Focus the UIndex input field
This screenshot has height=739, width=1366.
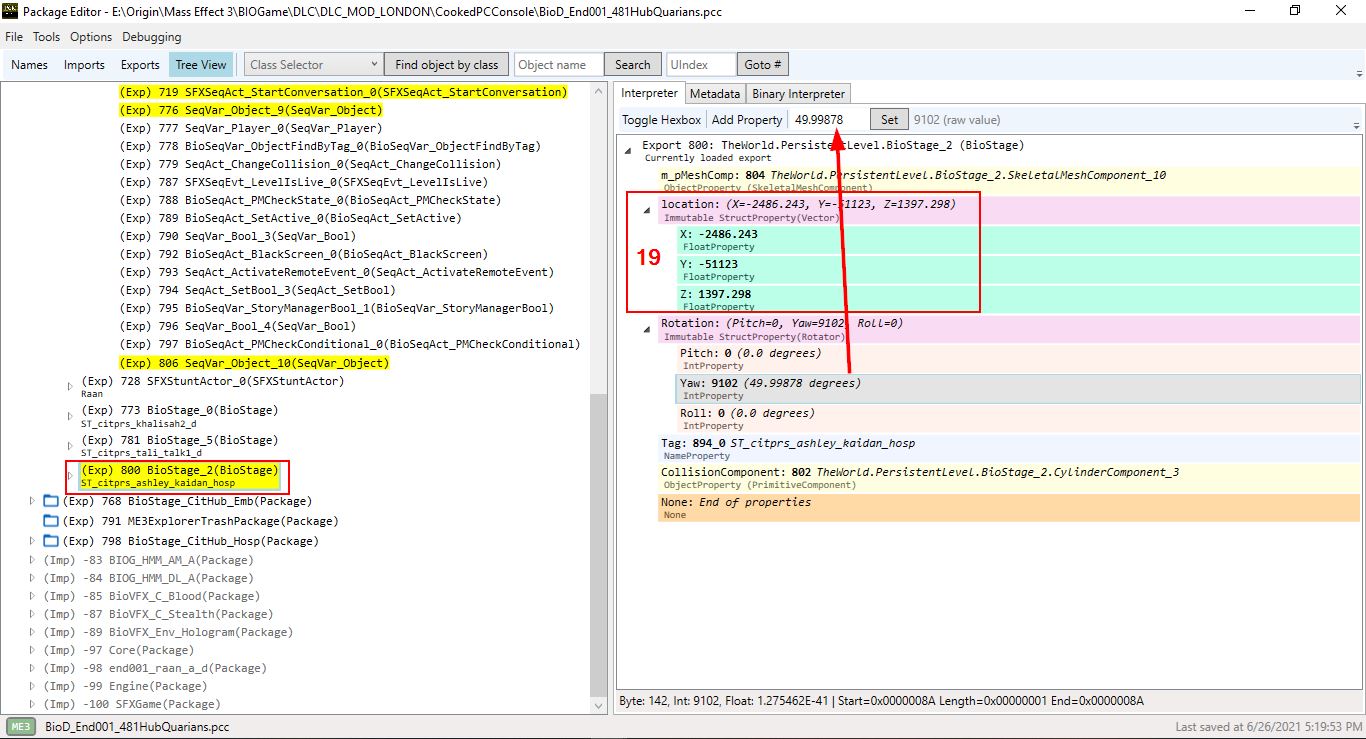click(700, 65)
